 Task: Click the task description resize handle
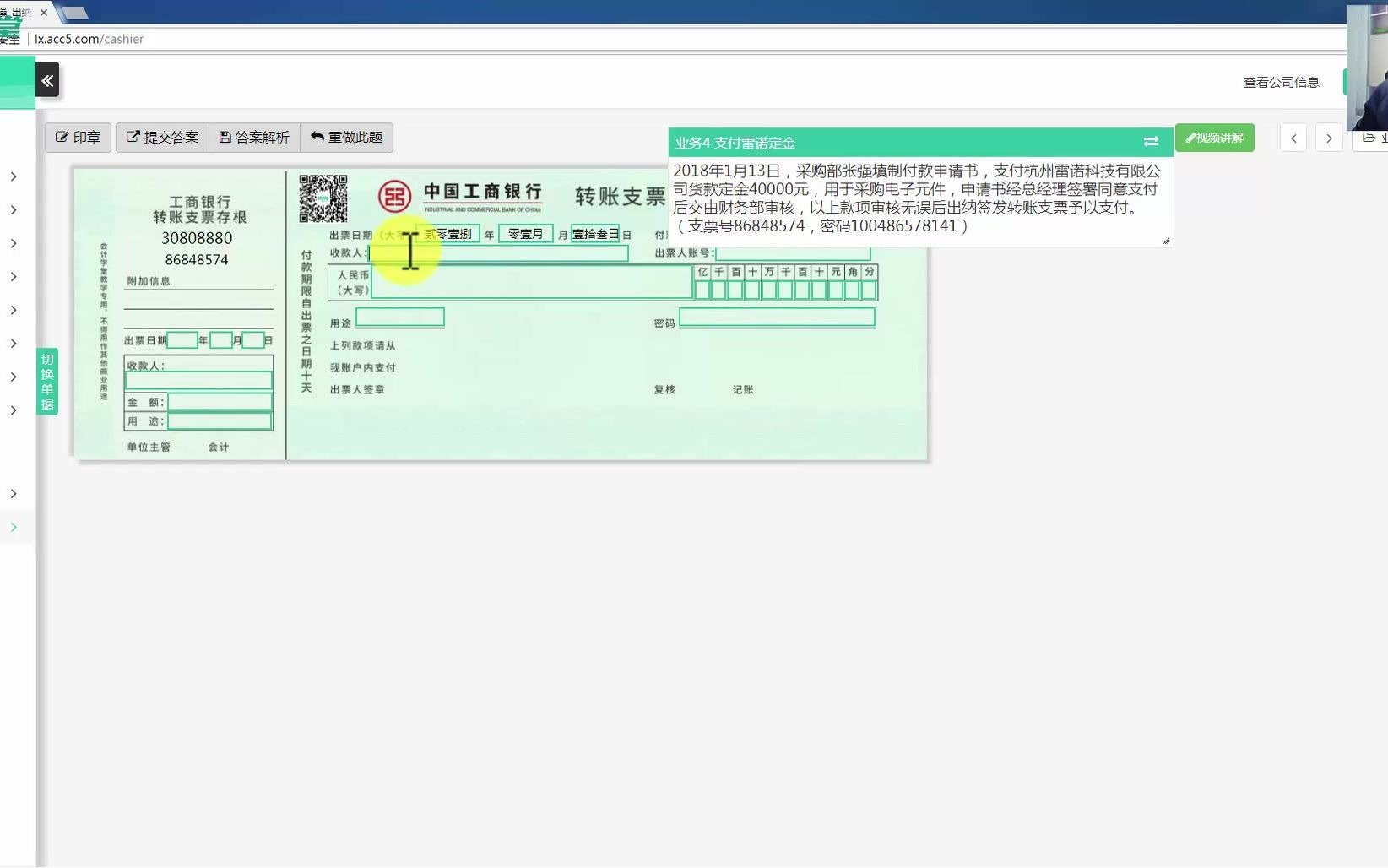pos(1166,241)
